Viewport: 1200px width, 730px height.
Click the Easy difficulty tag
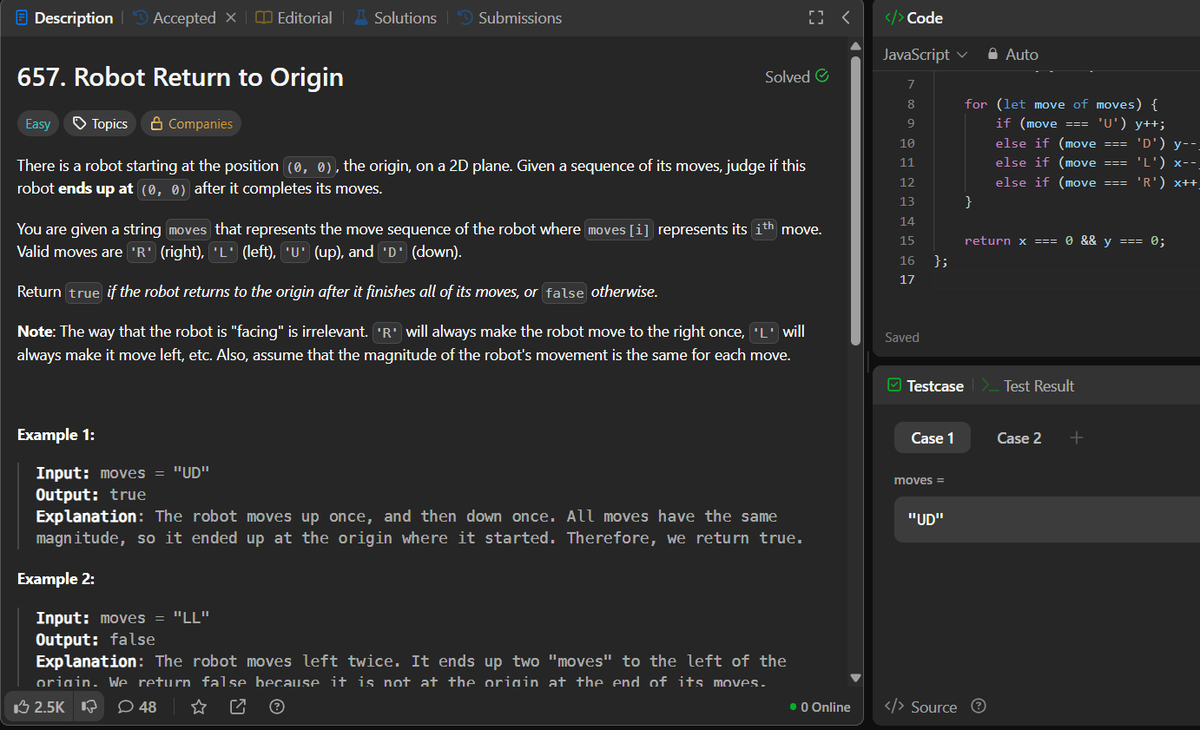coord(38,124)
